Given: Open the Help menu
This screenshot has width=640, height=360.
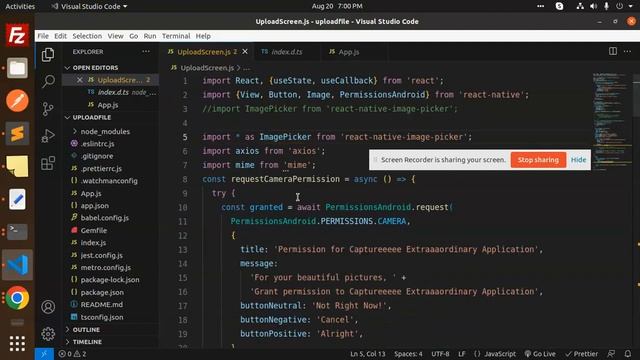Looking at the screenshot, I should pos(203,36).
